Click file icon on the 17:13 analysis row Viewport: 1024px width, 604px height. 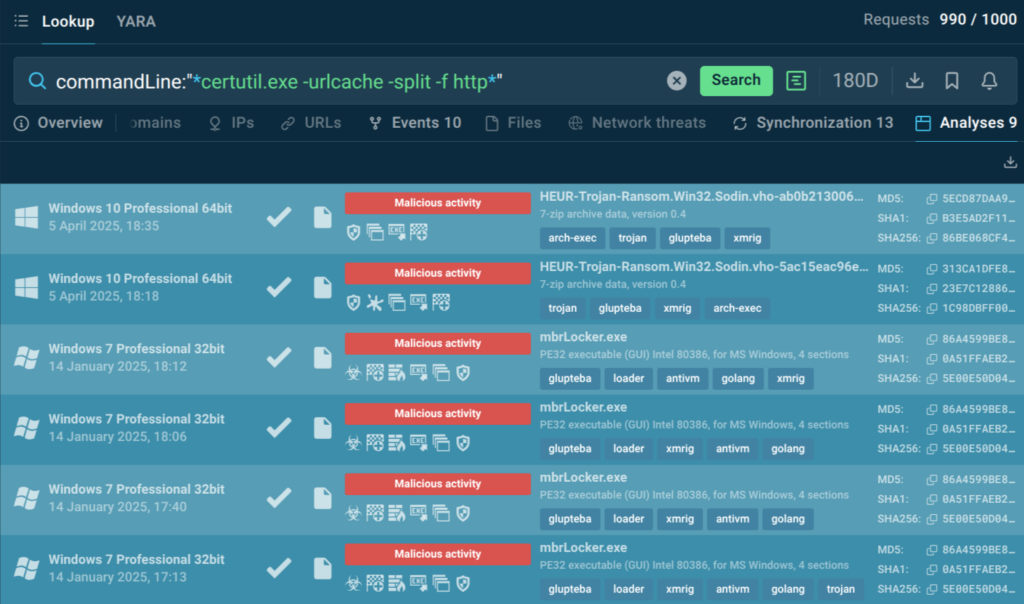[x=322, y=568]
